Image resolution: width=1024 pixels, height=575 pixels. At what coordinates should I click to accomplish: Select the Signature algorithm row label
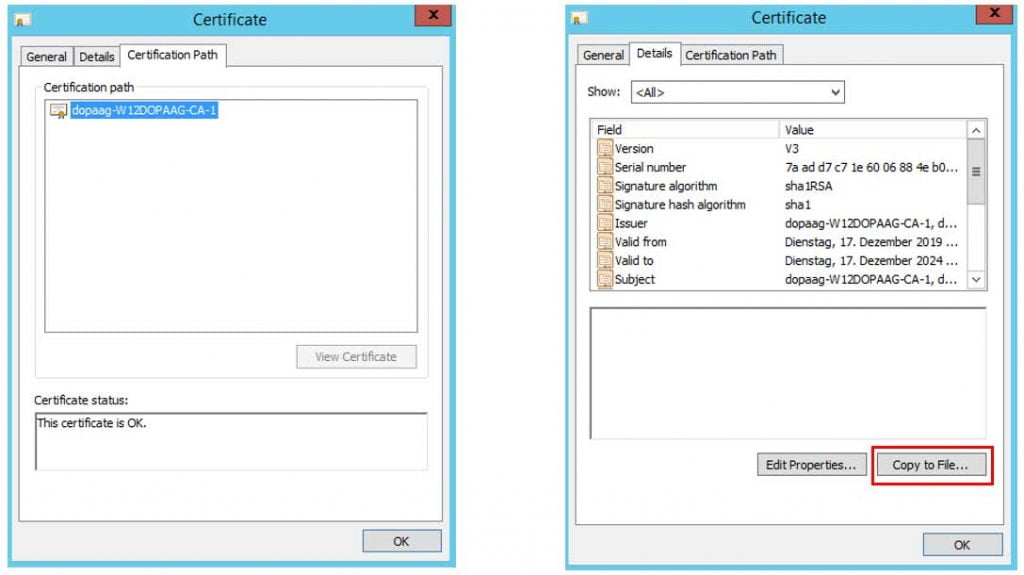point(666,186)
